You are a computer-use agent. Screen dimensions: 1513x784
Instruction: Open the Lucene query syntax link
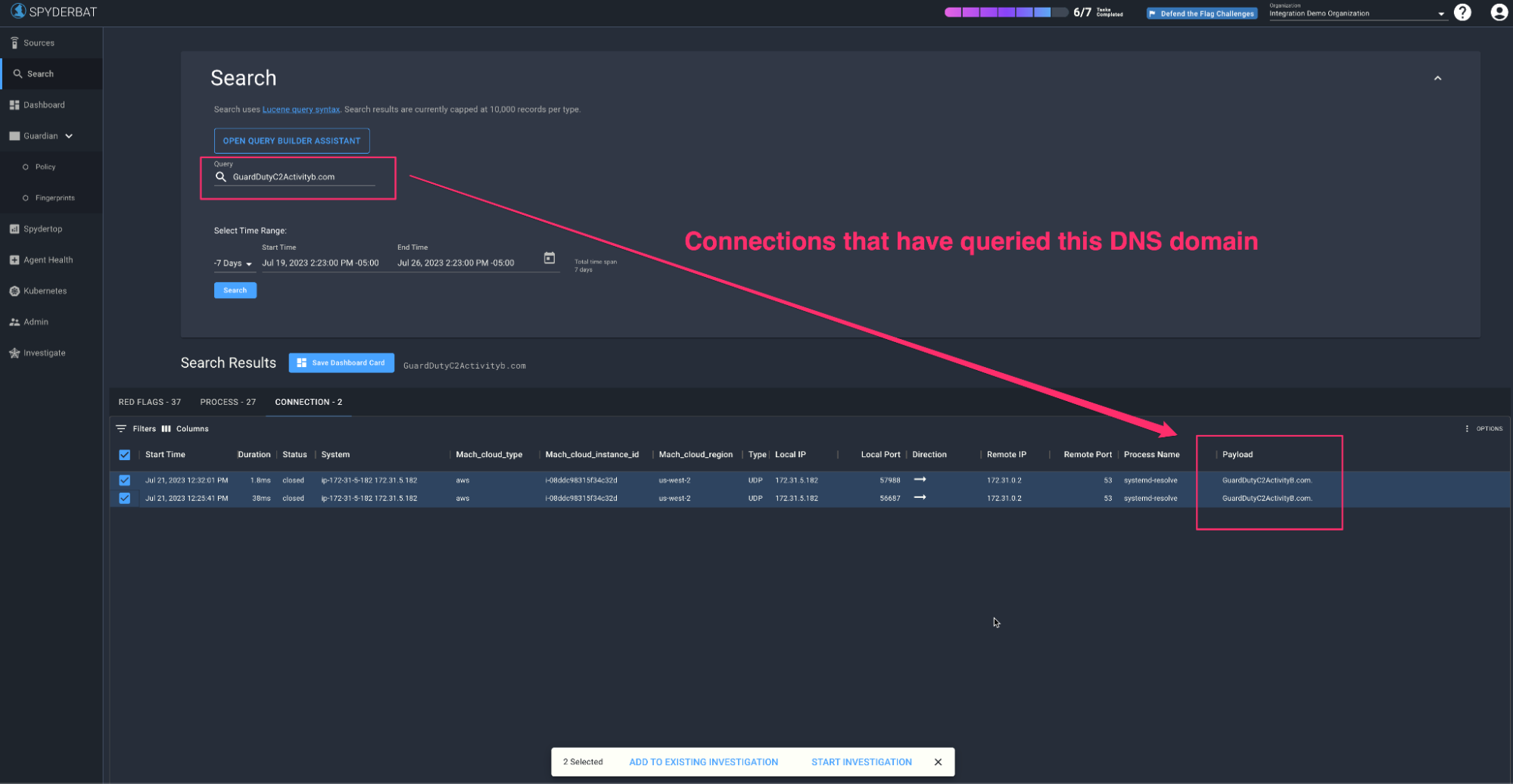(x=300, y=110)
